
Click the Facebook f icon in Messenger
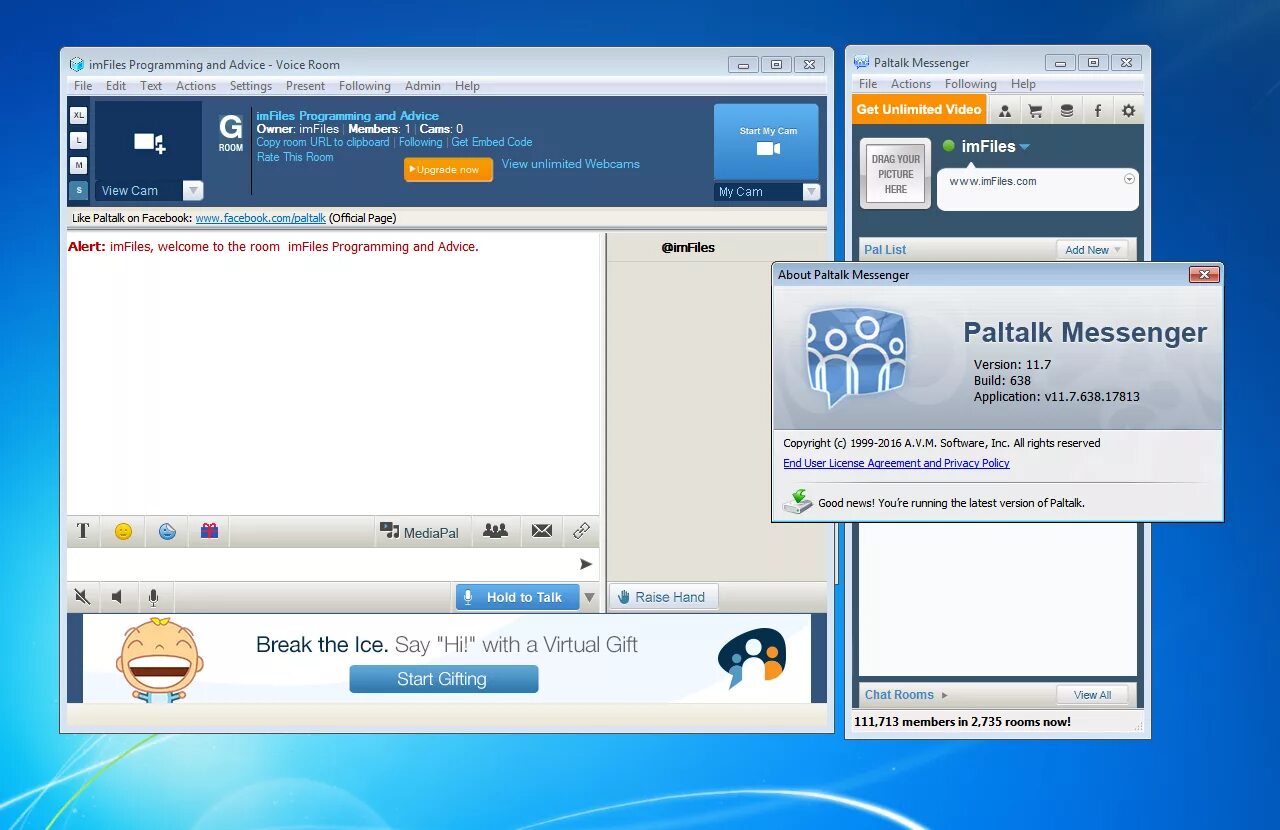pos(1098,111)
